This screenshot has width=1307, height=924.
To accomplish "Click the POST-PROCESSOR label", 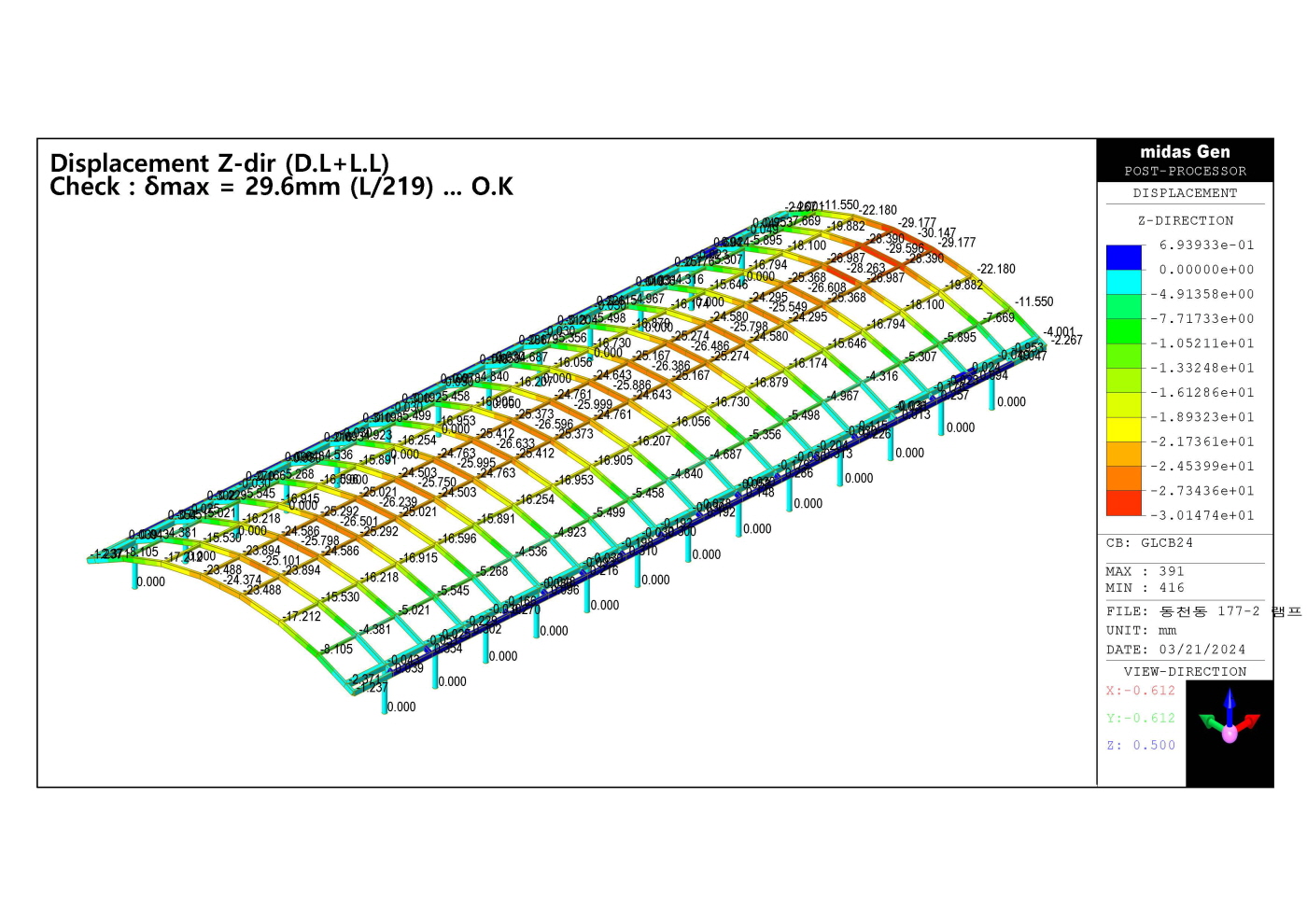I will tap(1185, 172).
